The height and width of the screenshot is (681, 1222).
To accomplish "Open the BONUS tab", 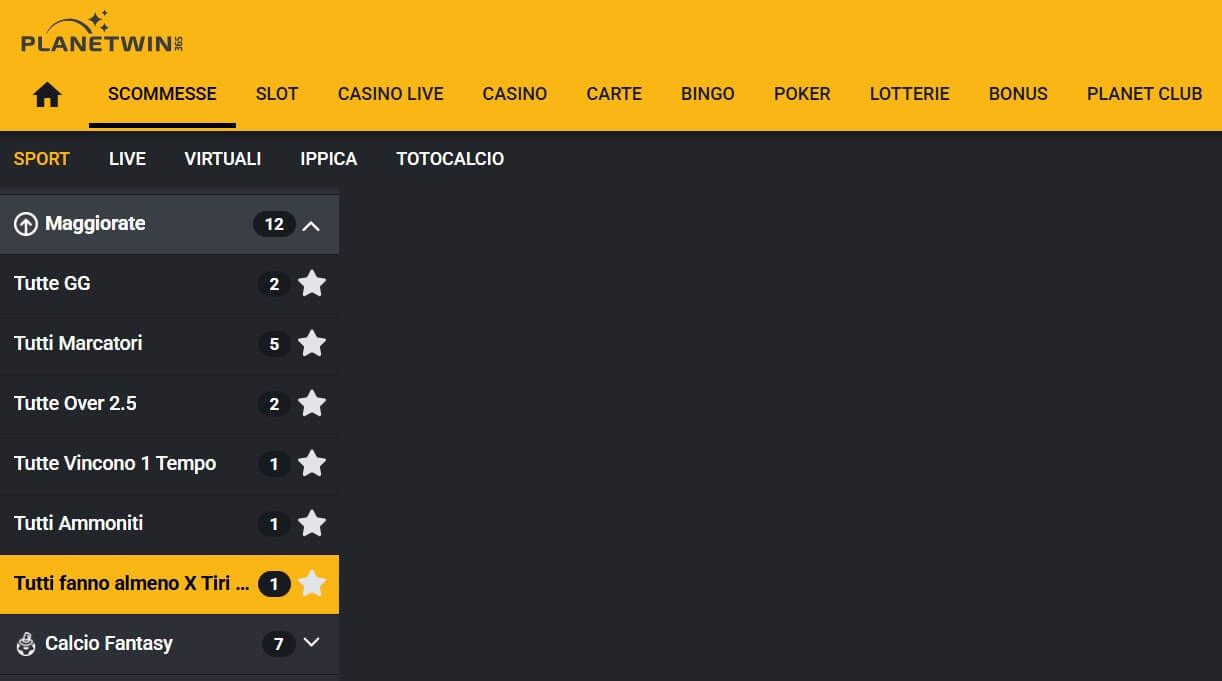I will pos(1018,94).
